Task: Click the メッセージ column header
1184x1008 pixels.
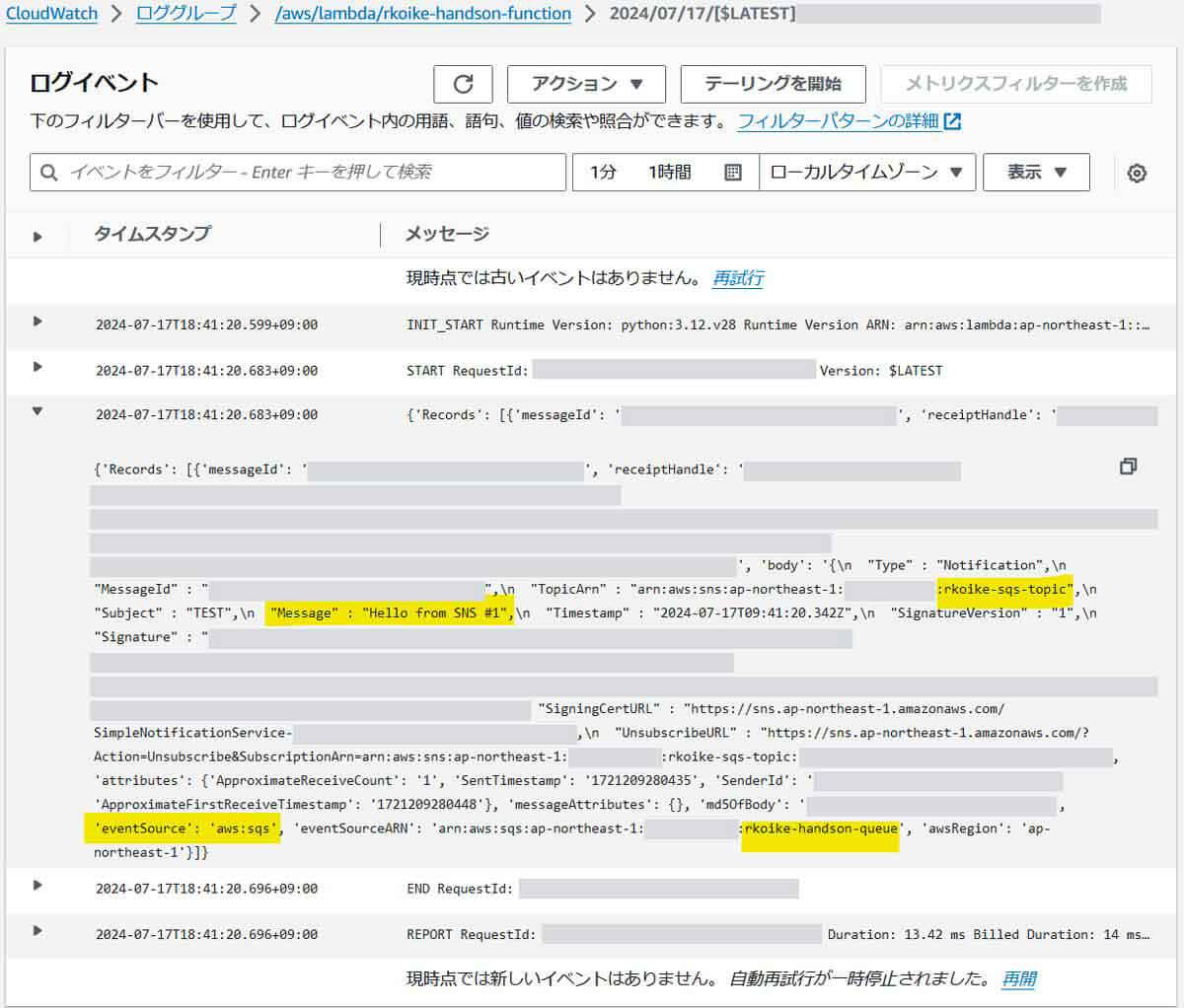Action: [447, 234]
